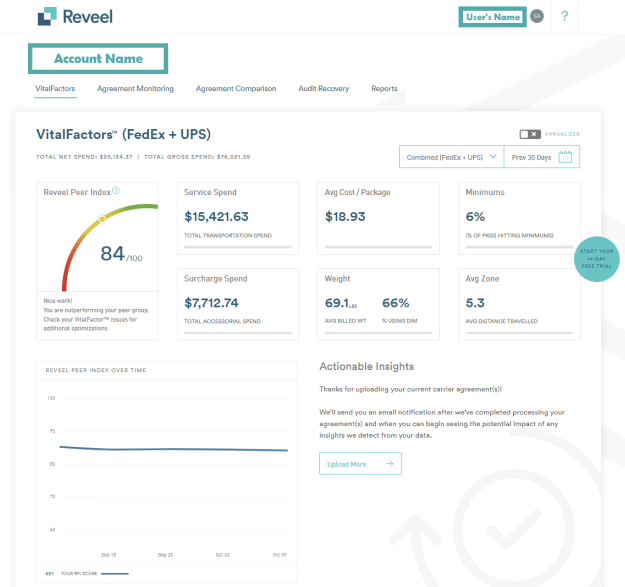625x587 pixels.
Task: Click the Sep 18 chart axis label
Action: pyautogui.click(x=108, y=555)
